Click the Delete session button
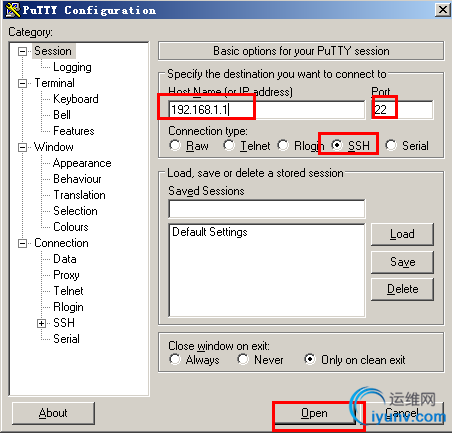 point(402,289)
